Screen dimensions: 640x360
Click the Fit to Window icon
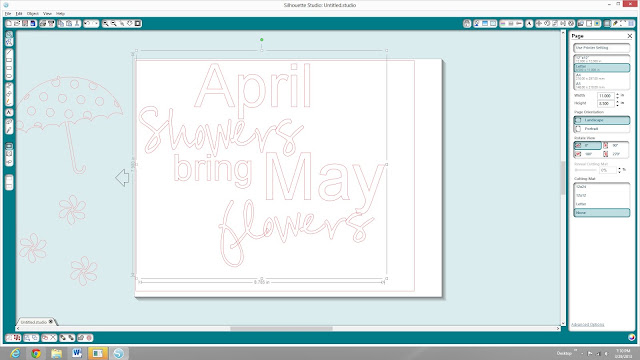138,24
